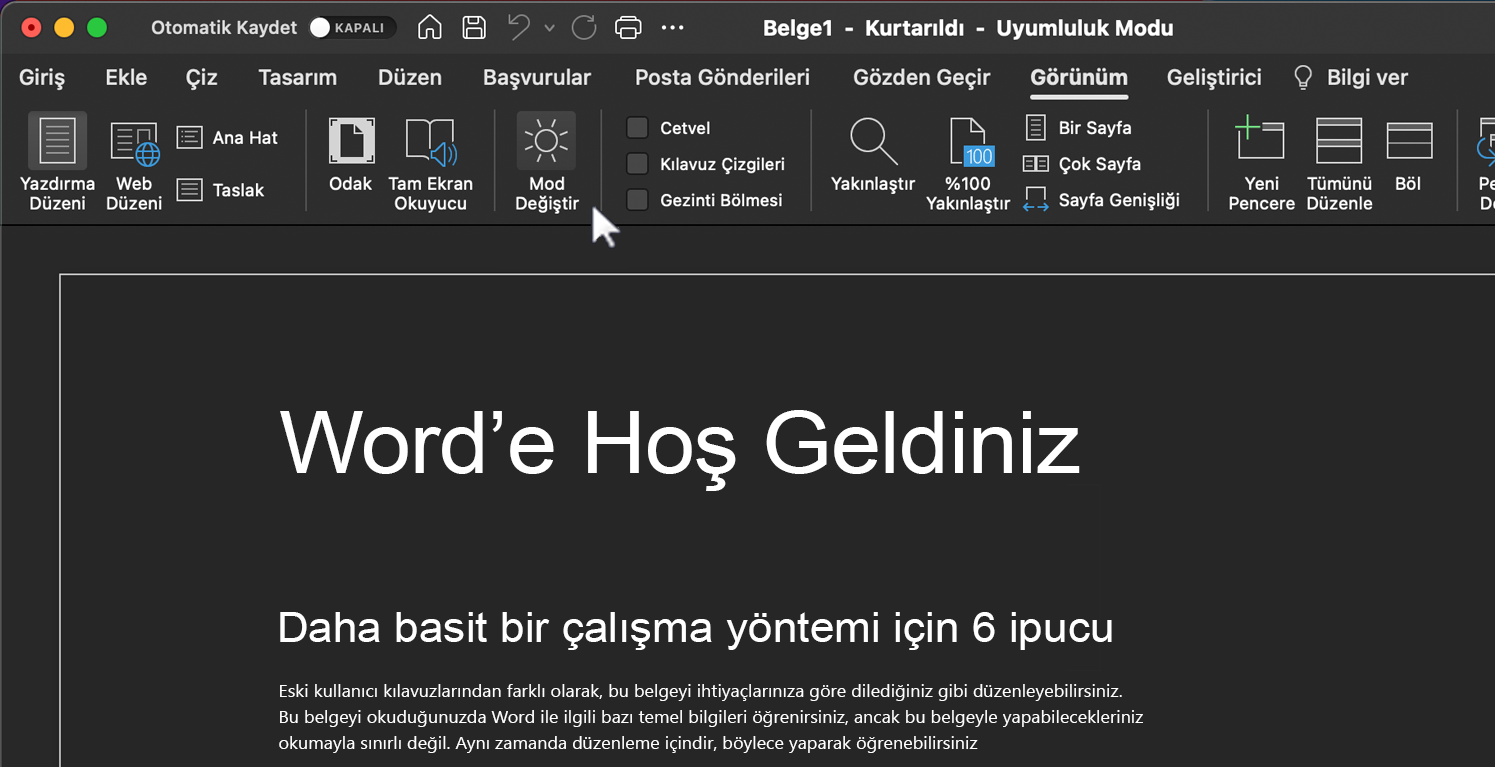Expand the undo history dropdown arrow

(549, 28)
